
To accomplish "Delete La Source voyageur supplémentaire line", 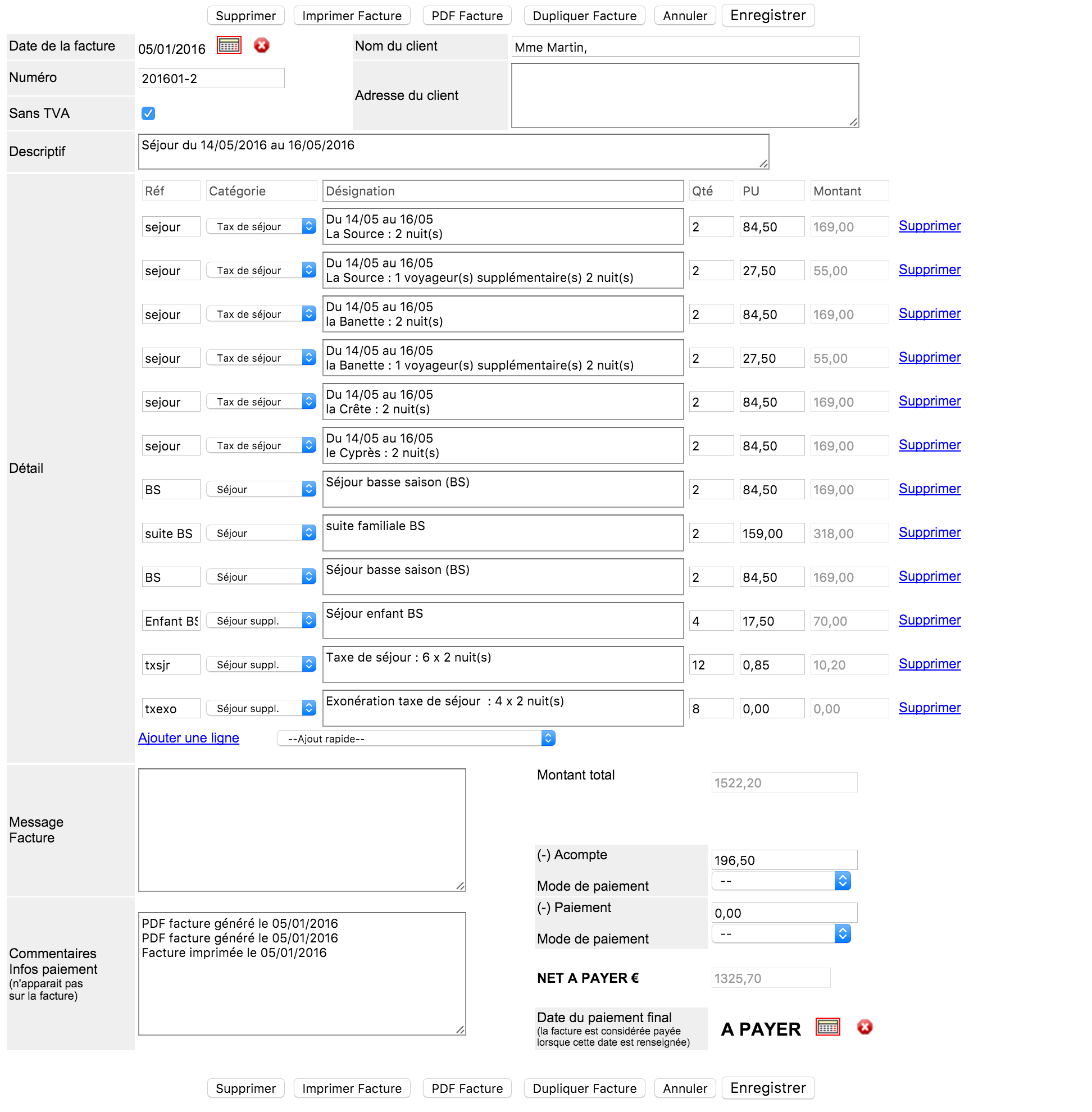I will [x=929, y=270].
